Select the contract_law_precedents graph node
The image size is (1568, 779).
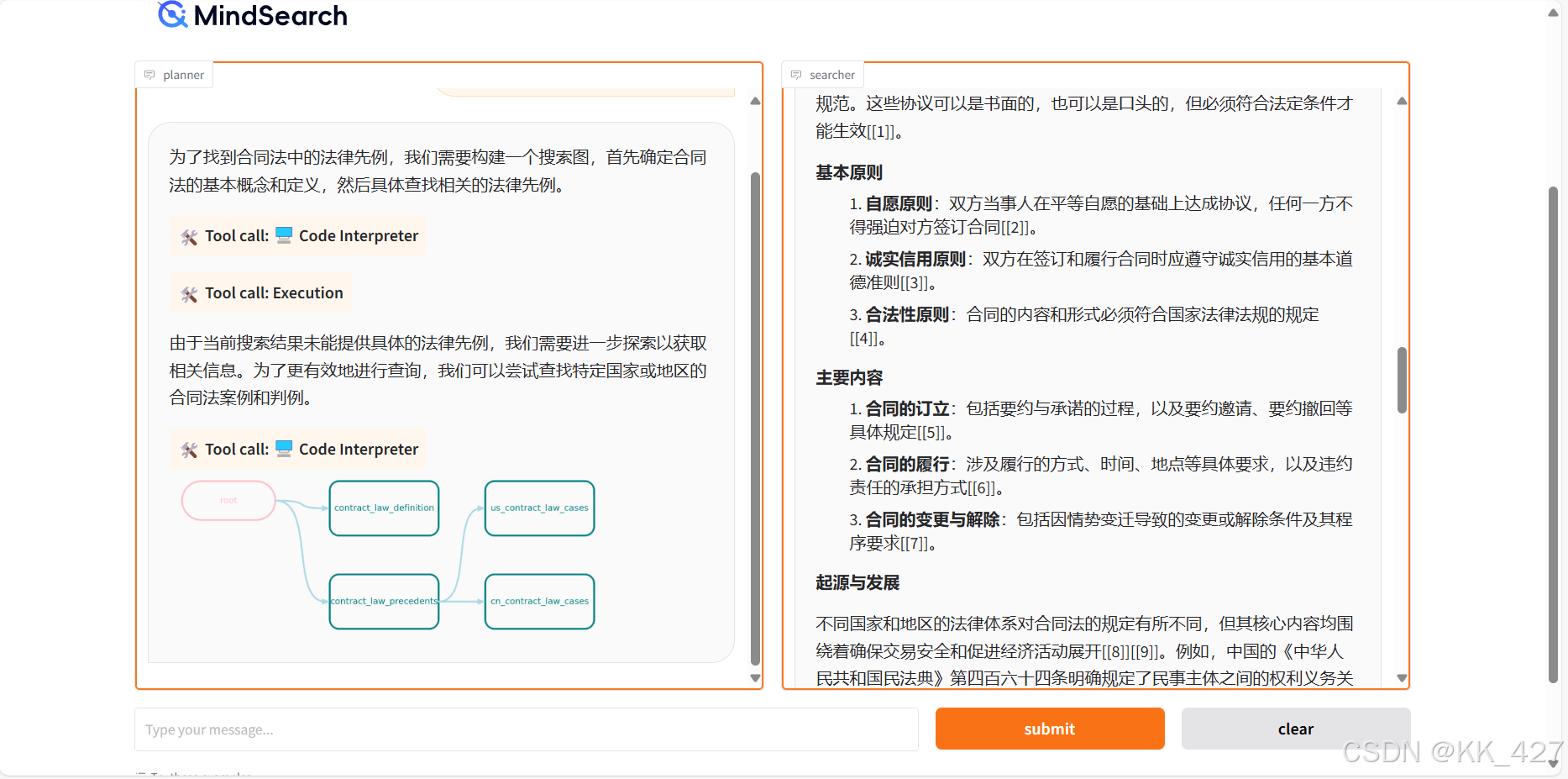(x=384, y=601)
